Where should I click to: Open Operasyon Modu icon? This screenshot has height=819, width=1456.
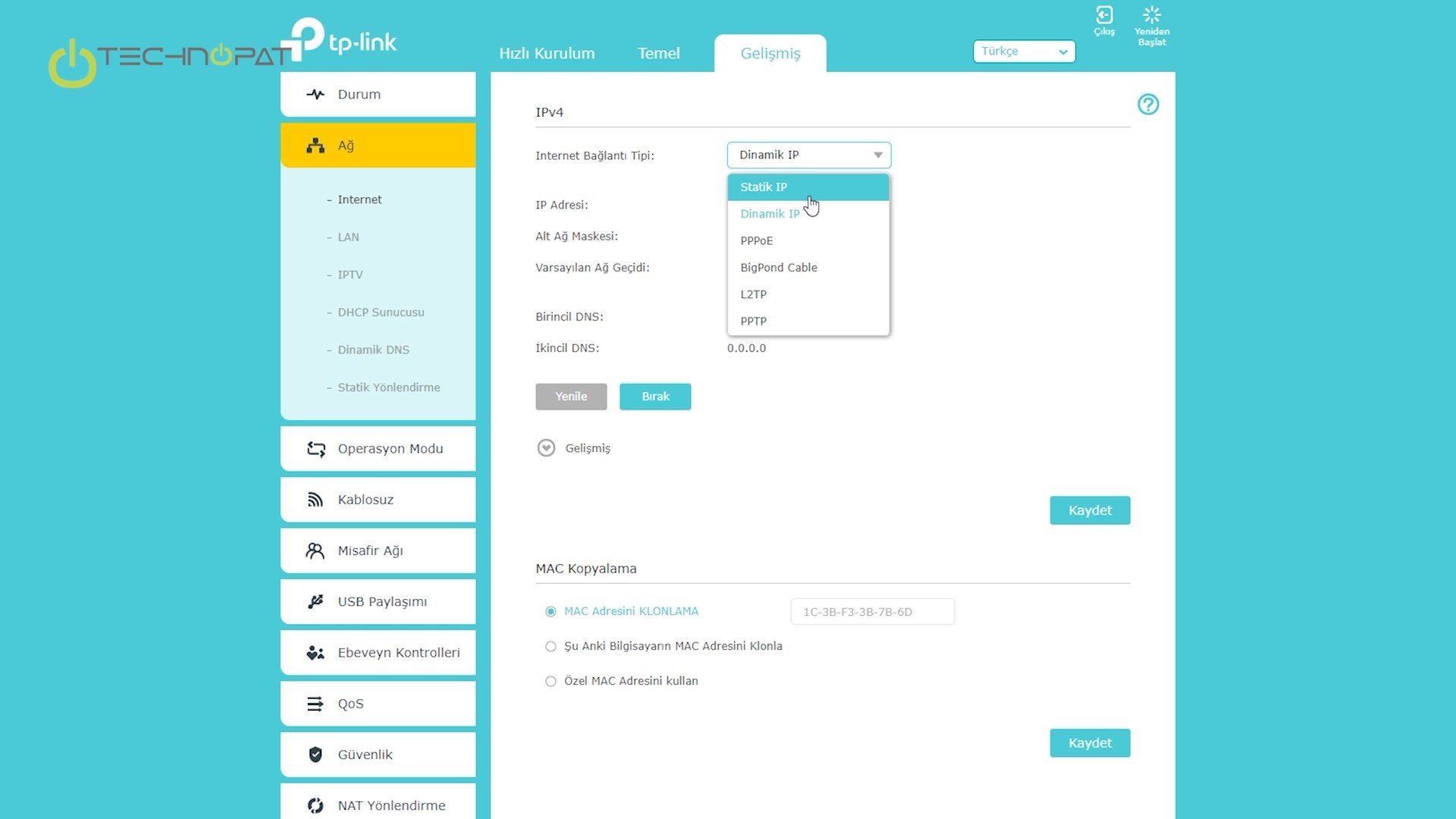pyautogui.click(x=315, y=449)
